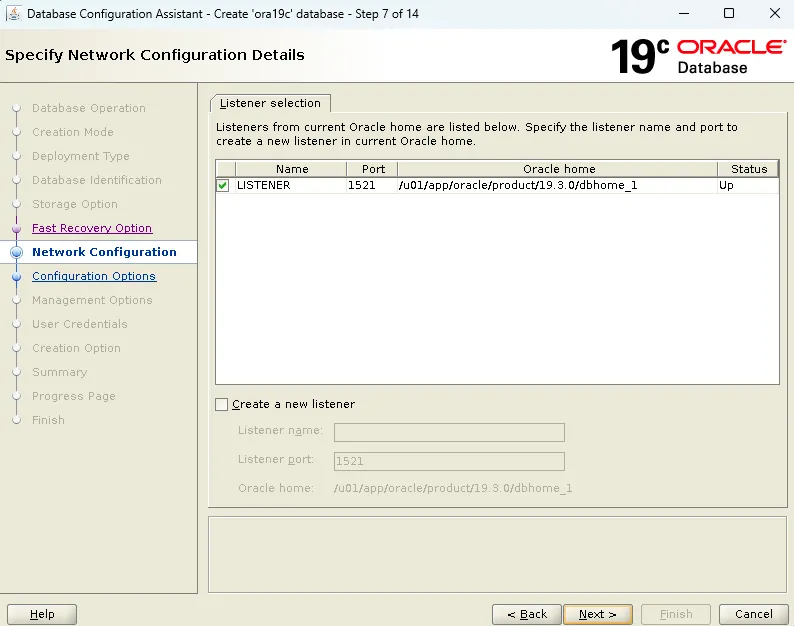
Task: Uncheck the LISTENER row checkbox
Action: tap(222, 185)
